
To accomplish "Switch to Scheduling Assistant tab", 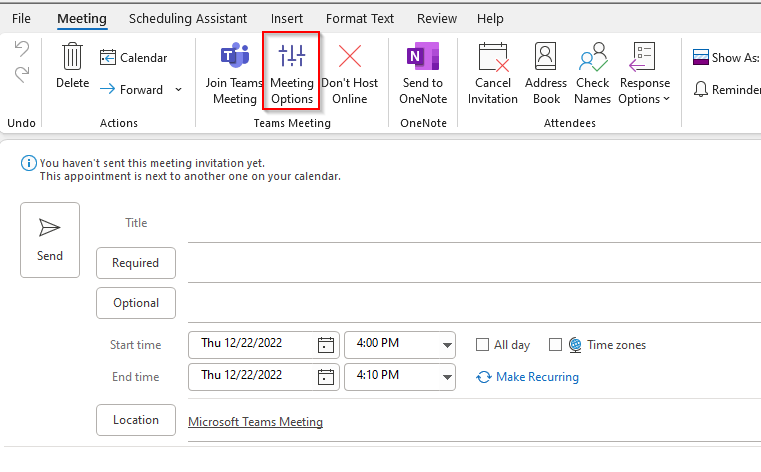I will click(x=188, y=18).
